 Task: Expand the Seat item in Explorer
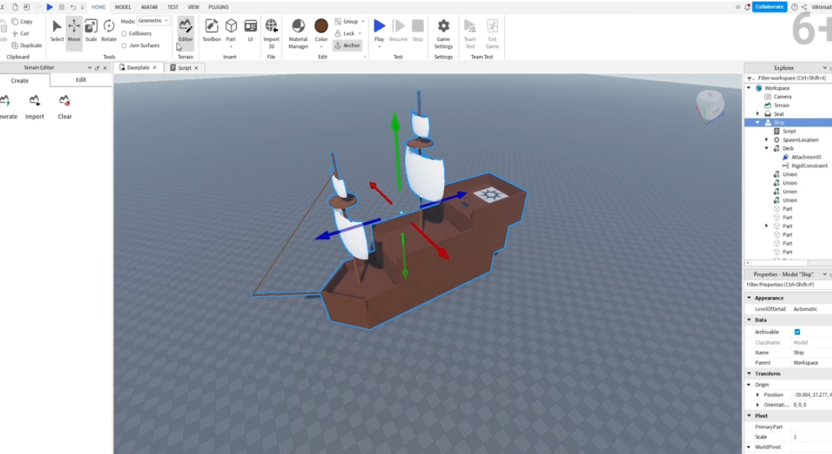click(x=758, y=114)
